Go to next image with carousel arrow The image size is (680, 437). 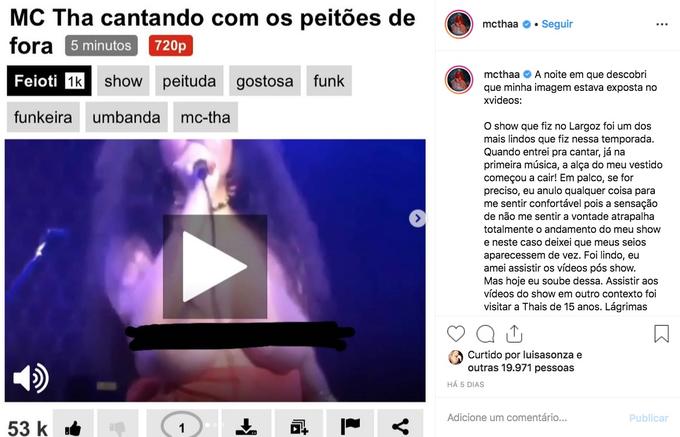pos(417,218)
